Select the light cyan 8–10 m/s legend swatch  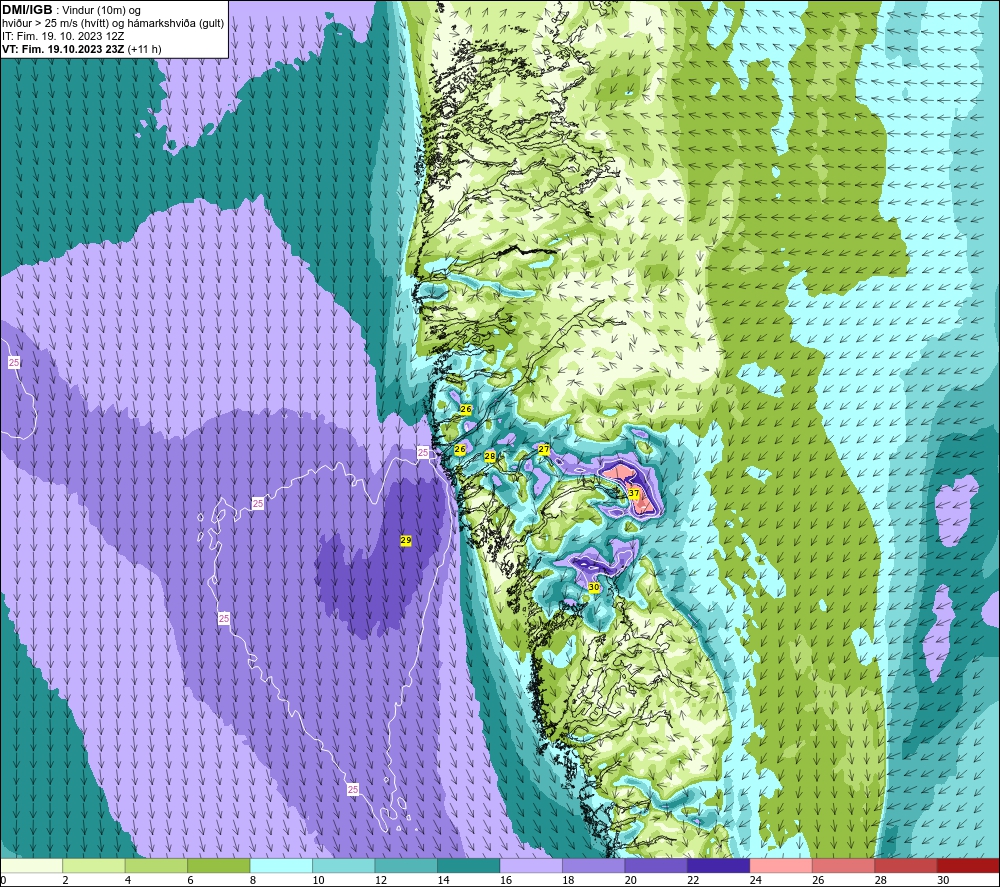pos(281,866)
